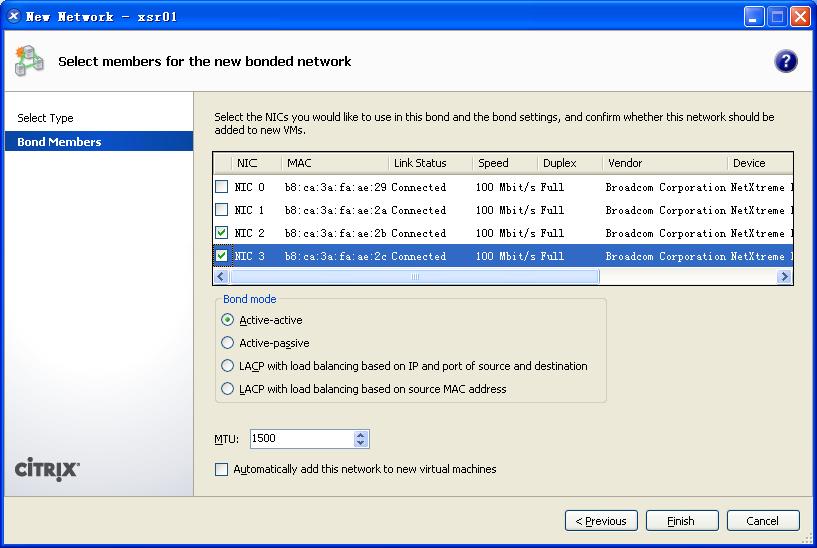
Task: Open the help icon in the header
Action: point(785,61)
